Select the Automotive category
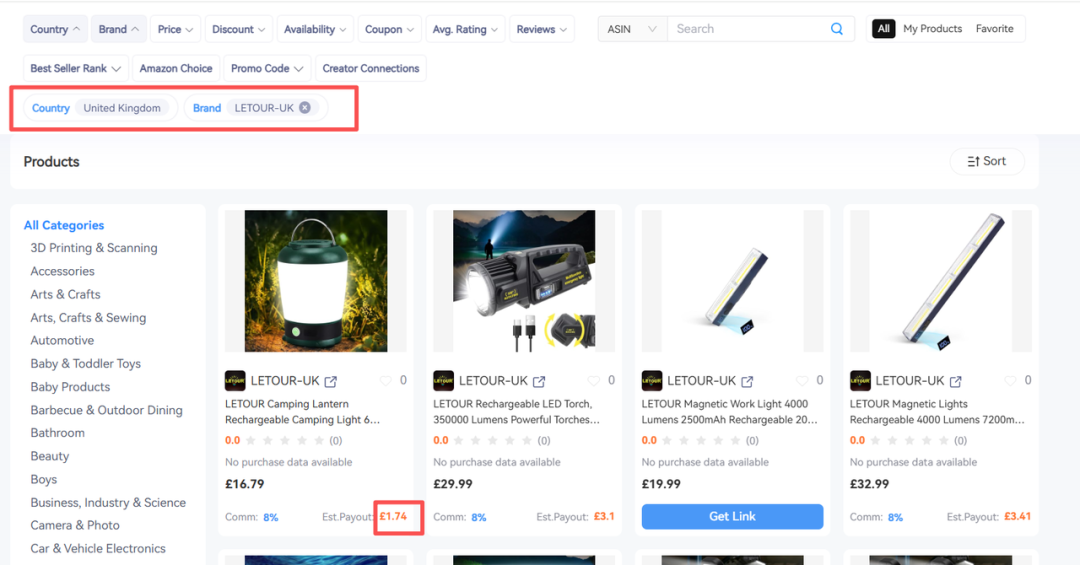The width and height of the screenshot is (1080, 565). click(x=62, y=340)
